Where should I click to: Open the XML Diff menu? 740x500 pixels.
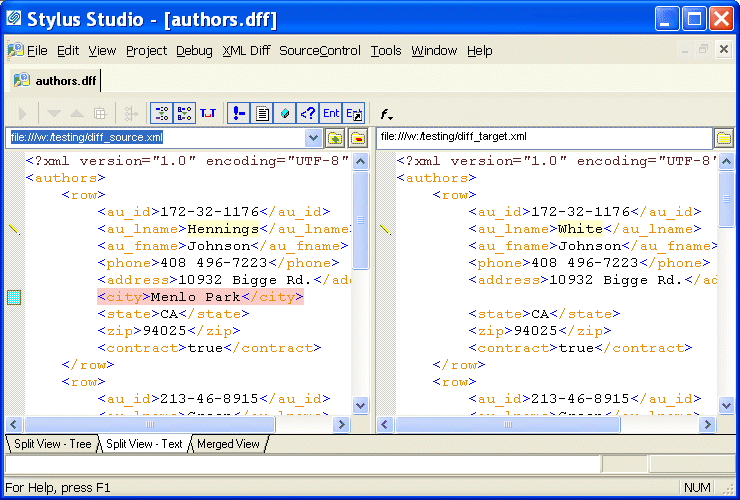(246, 51)
